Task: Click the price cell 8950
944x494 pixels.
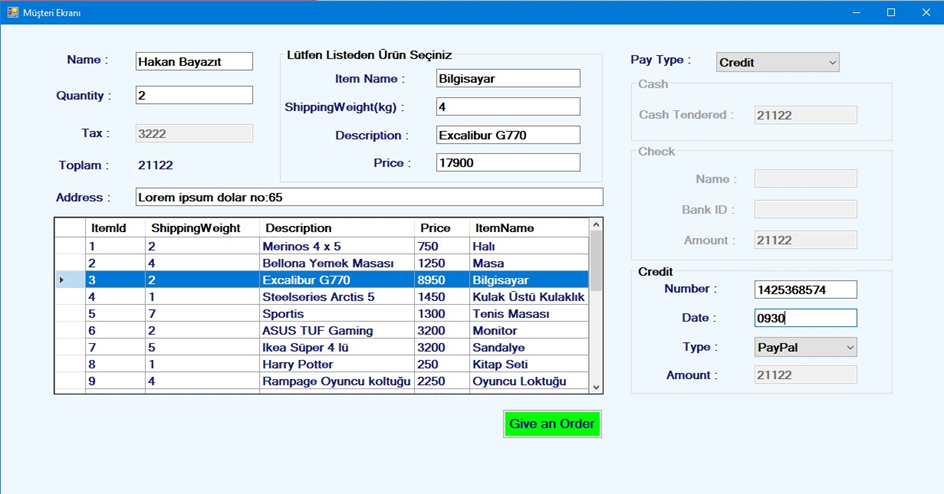Action: 442,280
